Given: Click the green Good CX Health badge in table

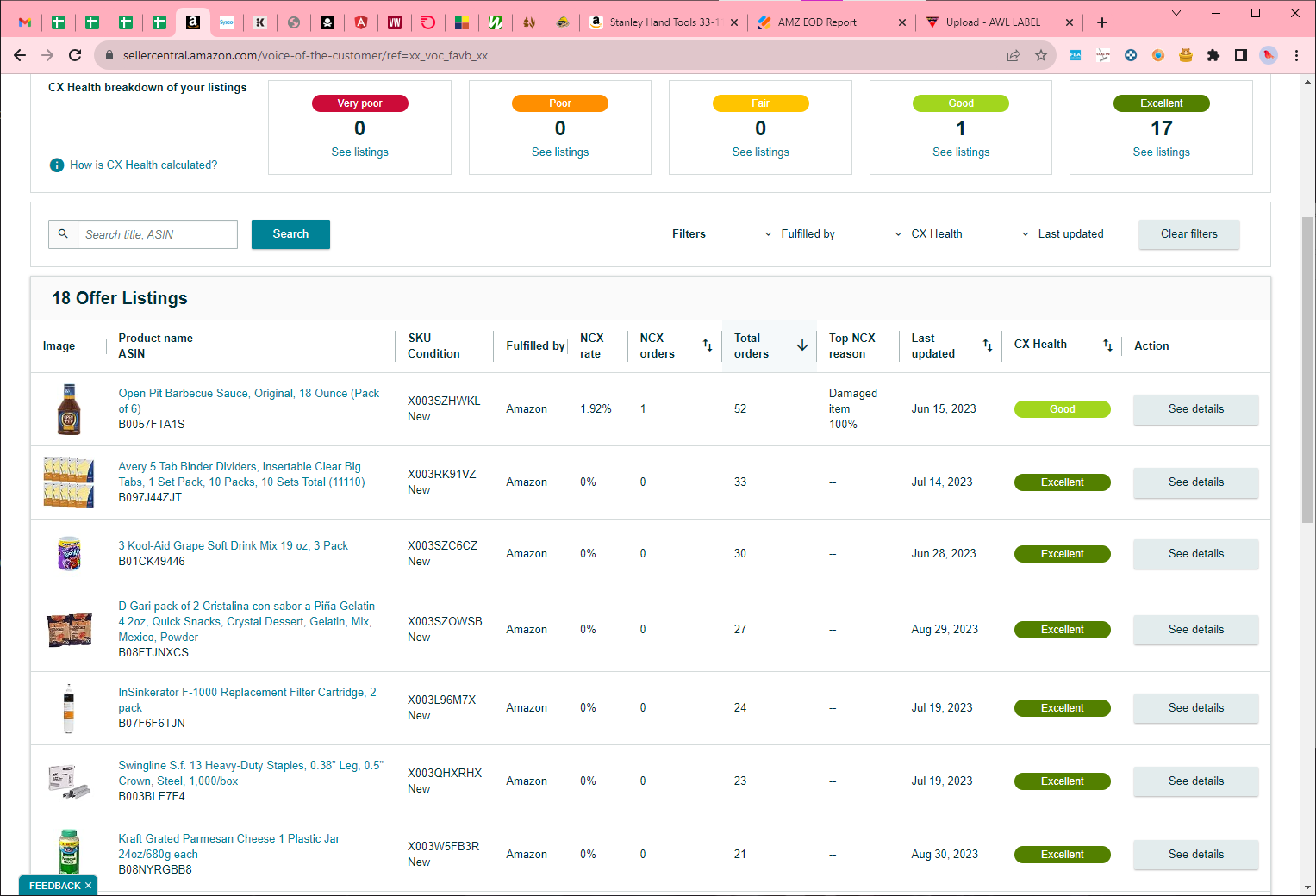Looking at the screenshot, I should click(x=1062, y=409).
